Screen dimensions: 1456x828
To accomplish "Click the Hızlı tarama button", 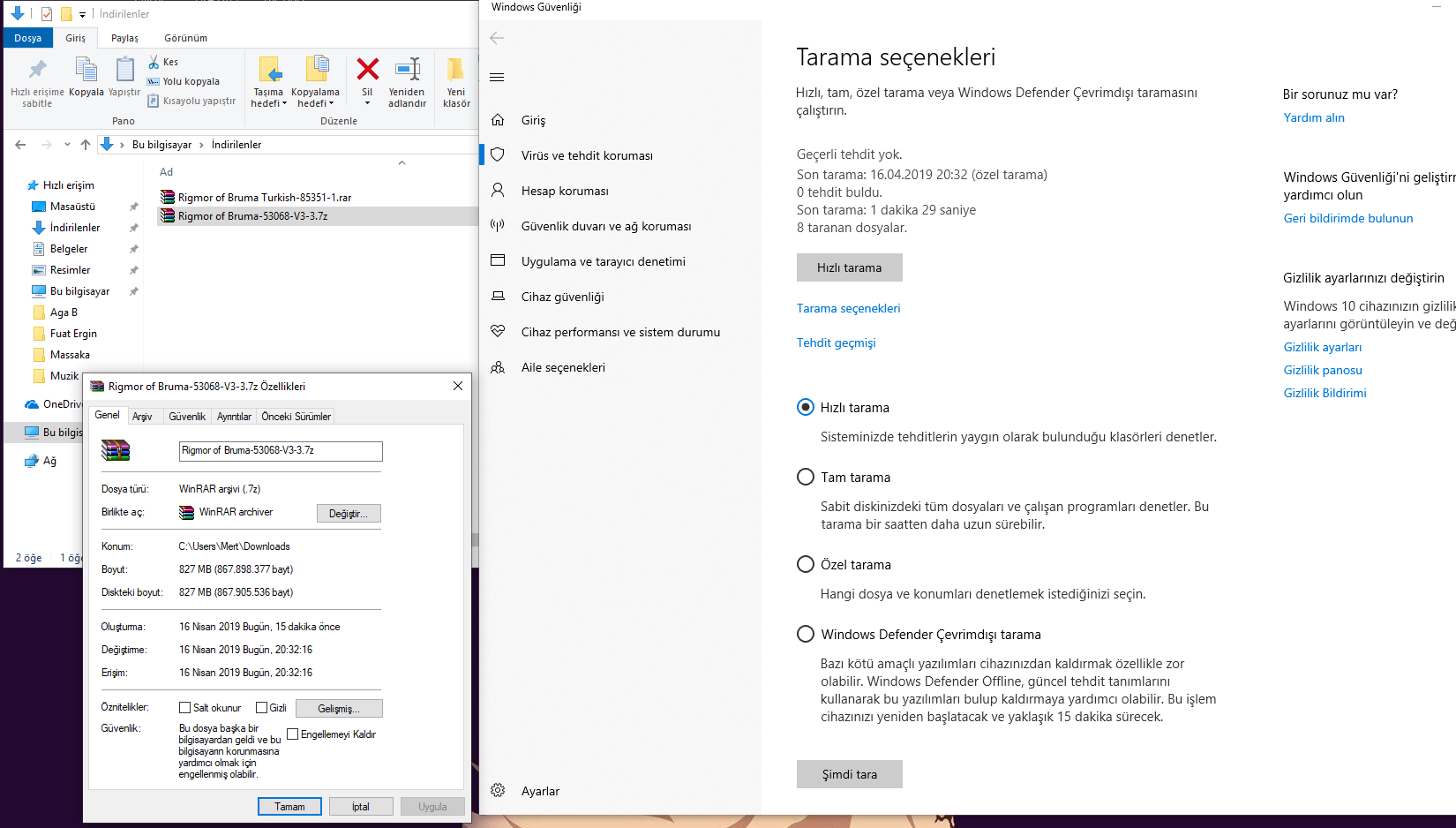I will coord(849,267).
